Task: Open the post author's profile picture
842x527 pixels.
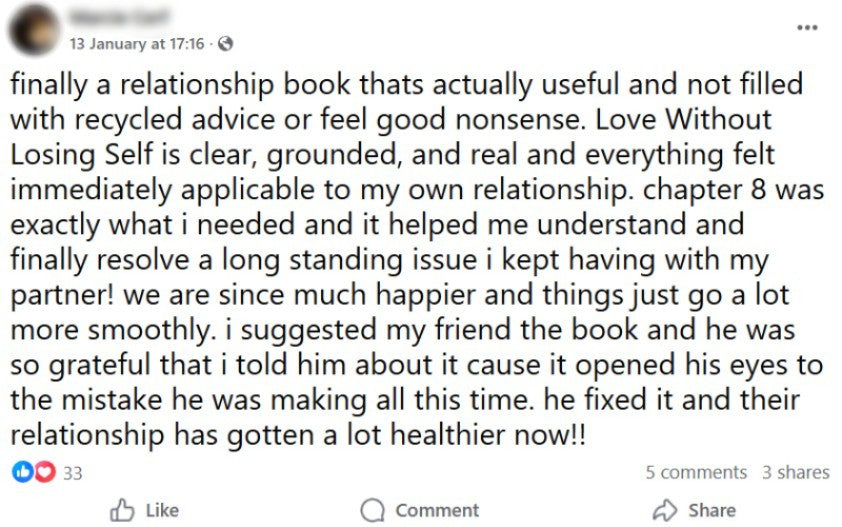Action: (33, 30)
